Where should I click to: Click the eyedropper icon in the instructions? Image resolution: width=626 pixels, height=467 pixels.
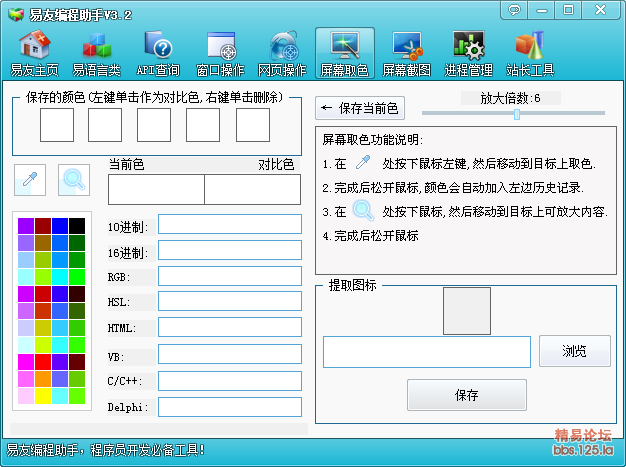point(363,162)
